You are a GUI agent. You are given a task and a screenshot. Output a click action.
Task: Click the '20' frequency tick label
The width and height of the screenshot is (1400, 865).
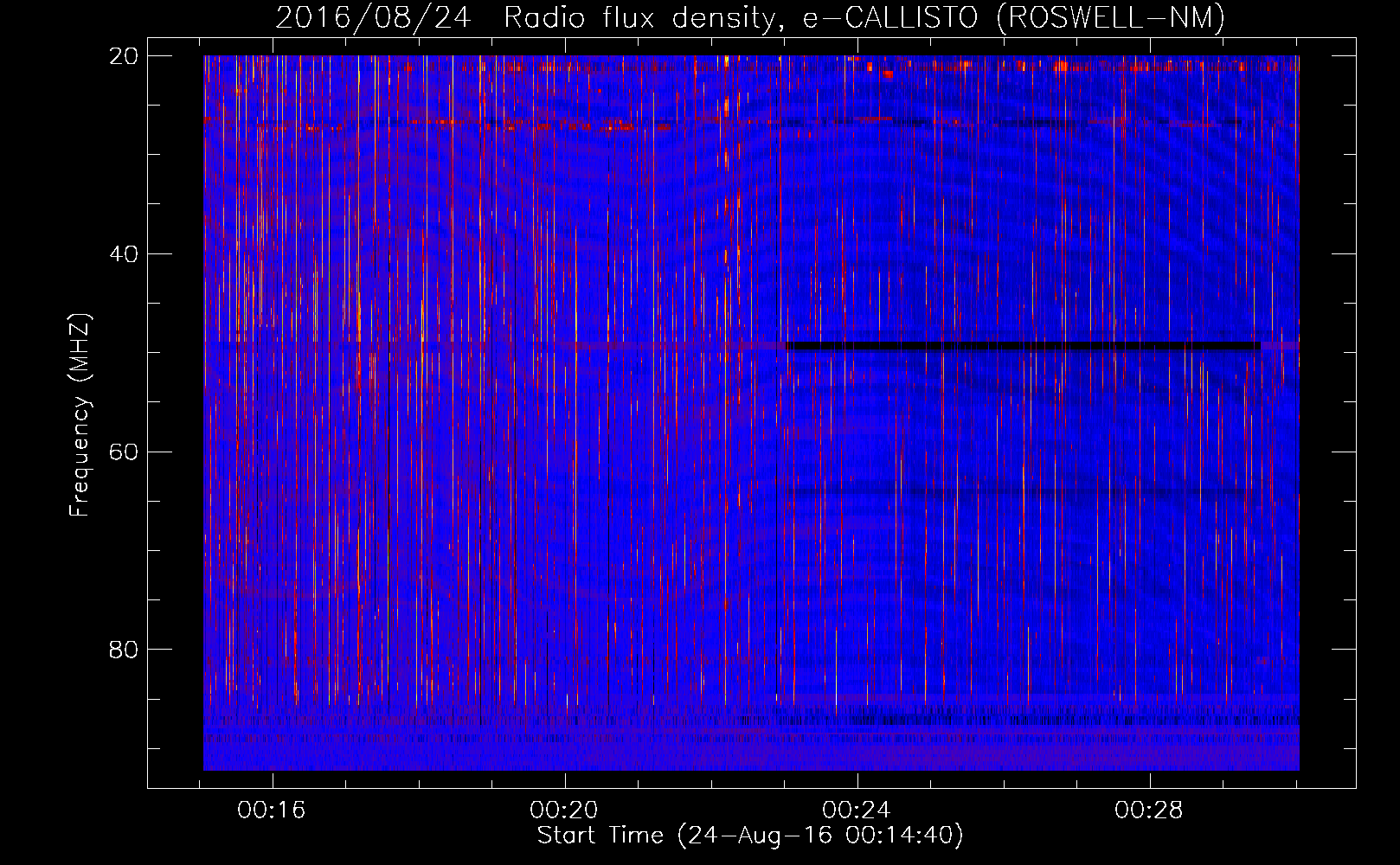coord(123,56)
